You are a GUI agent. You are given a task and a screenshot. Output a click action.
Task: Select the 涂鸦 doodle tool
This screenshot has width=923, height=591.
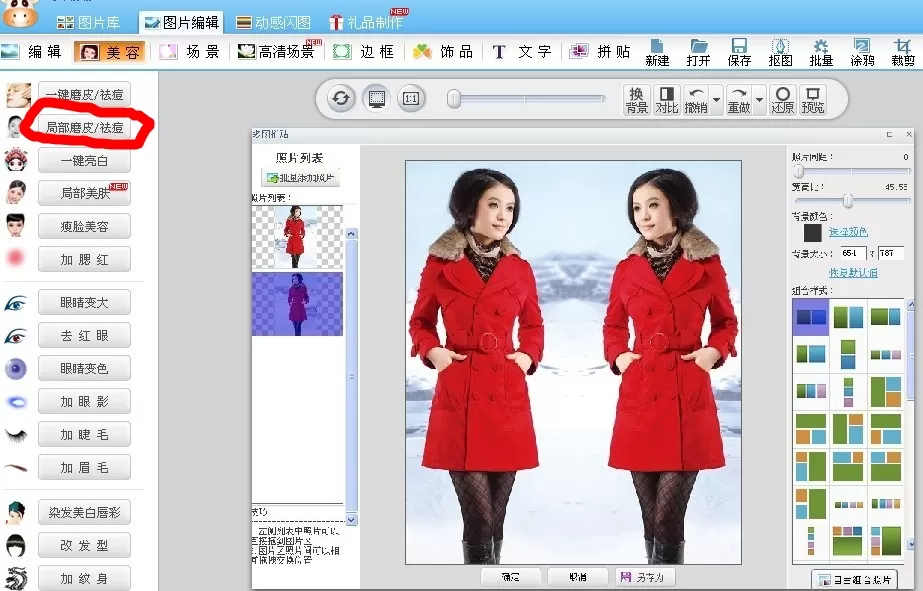[x=862, y=52]
